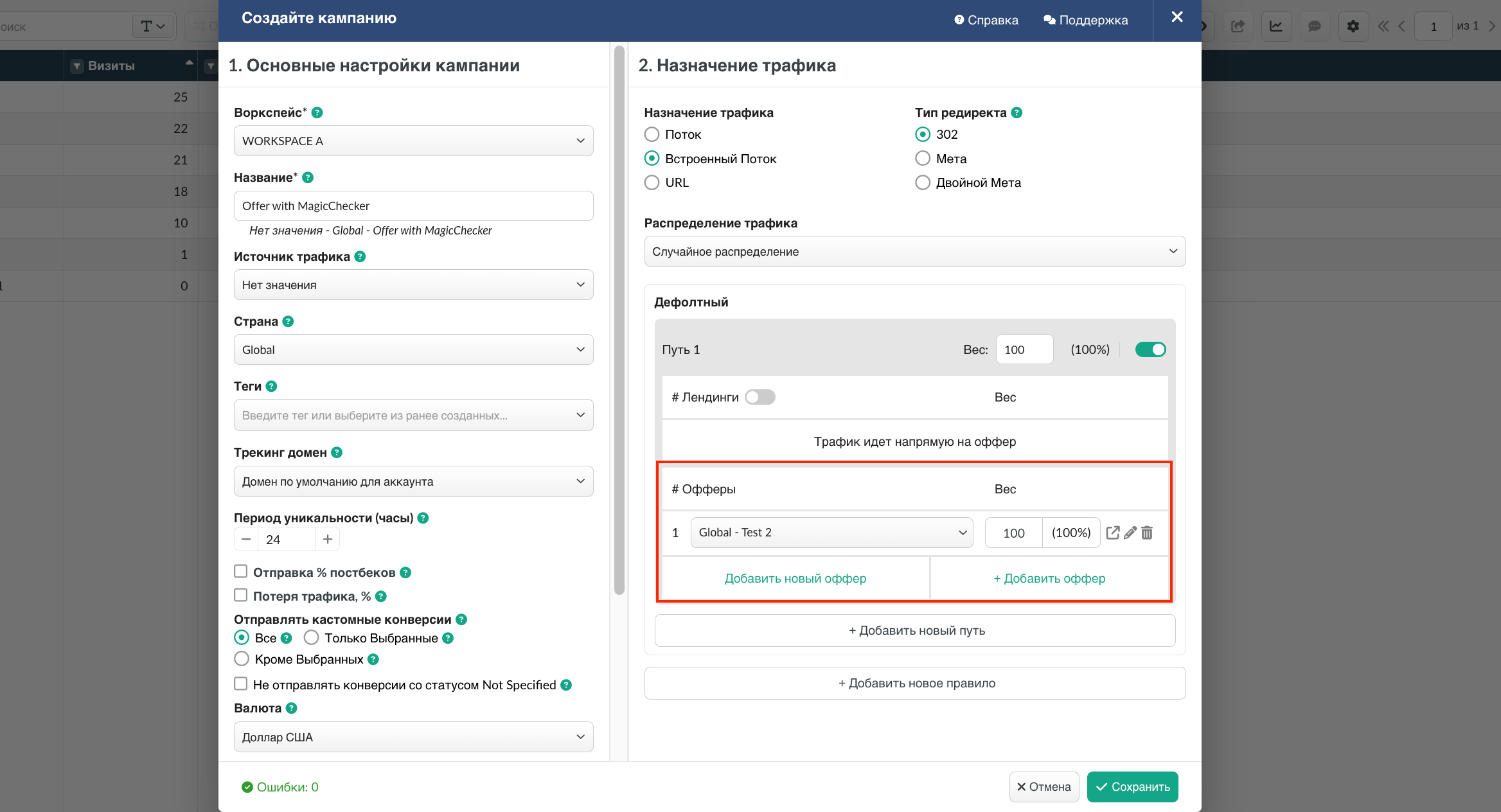This screenshot has width=1501, height=812.
Task: Click Добавить новый путь button
Action: pos(914,630)
